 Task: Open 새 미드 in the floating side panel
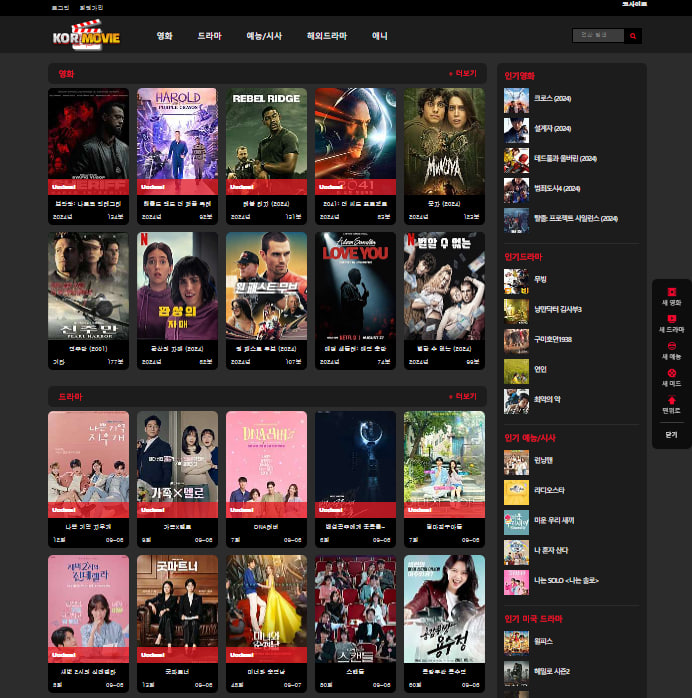[671, 378]
